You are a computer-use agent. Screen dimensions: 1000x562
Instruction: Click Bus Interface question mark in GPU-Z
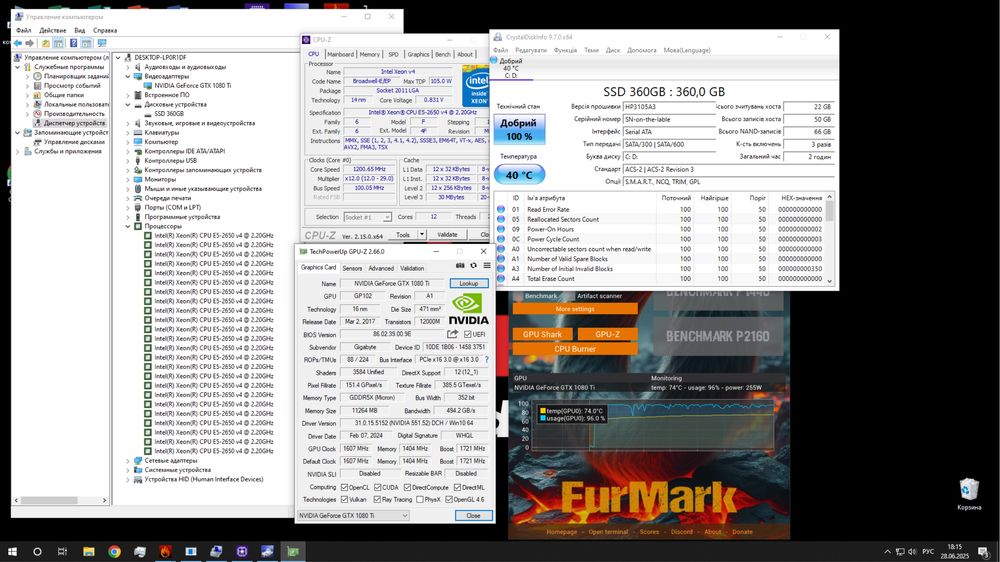(487, 360)
